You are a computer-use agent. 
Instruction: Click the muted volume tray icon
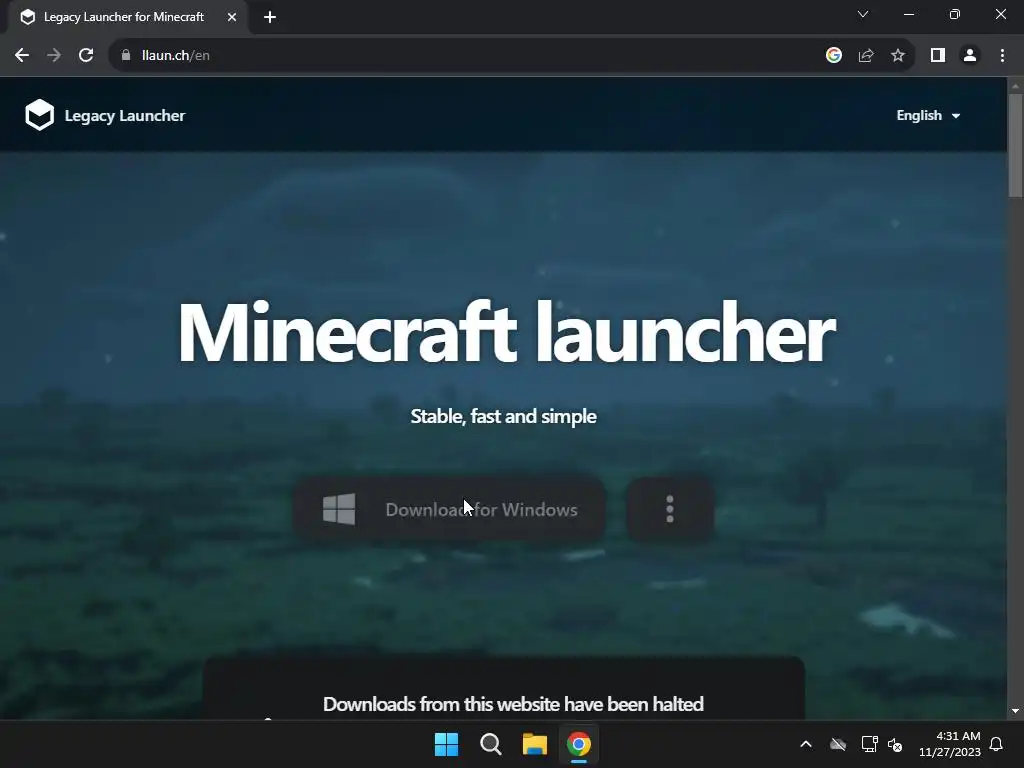(x=895, y=744)
